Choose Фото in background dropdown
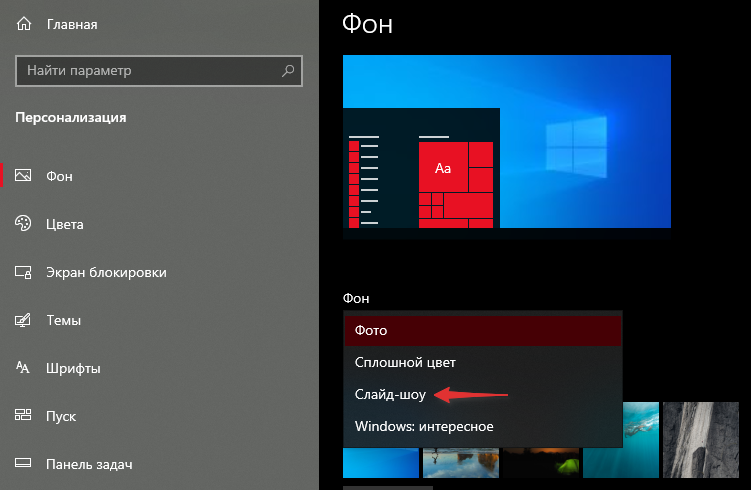 pyautogui.click(x=482, y=330)
